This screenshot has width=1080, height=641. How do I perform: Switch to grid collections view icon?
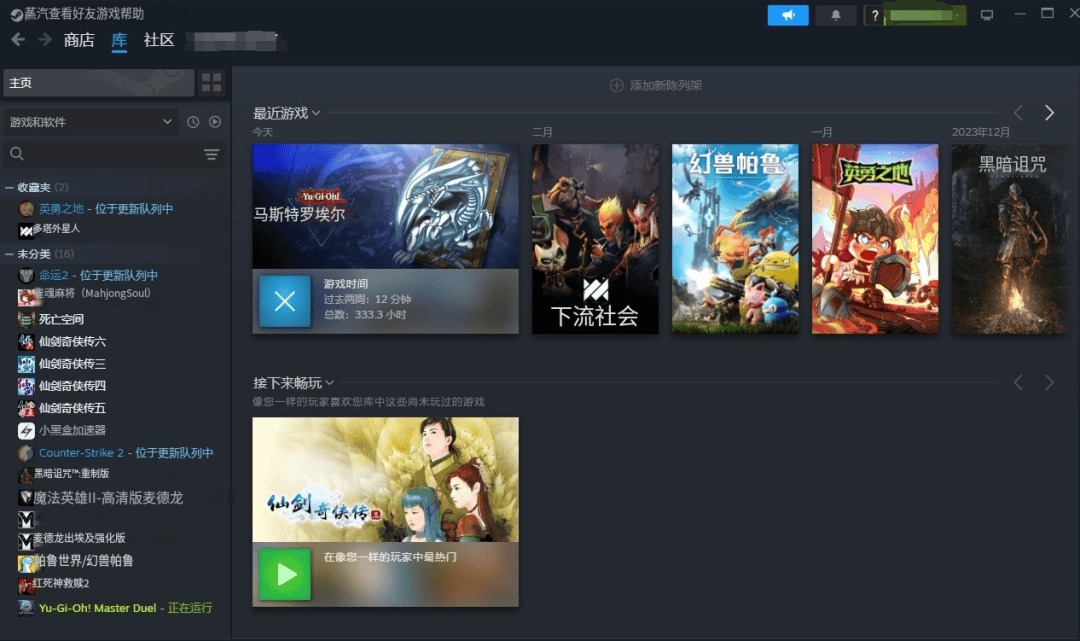(x=212, y=82)
